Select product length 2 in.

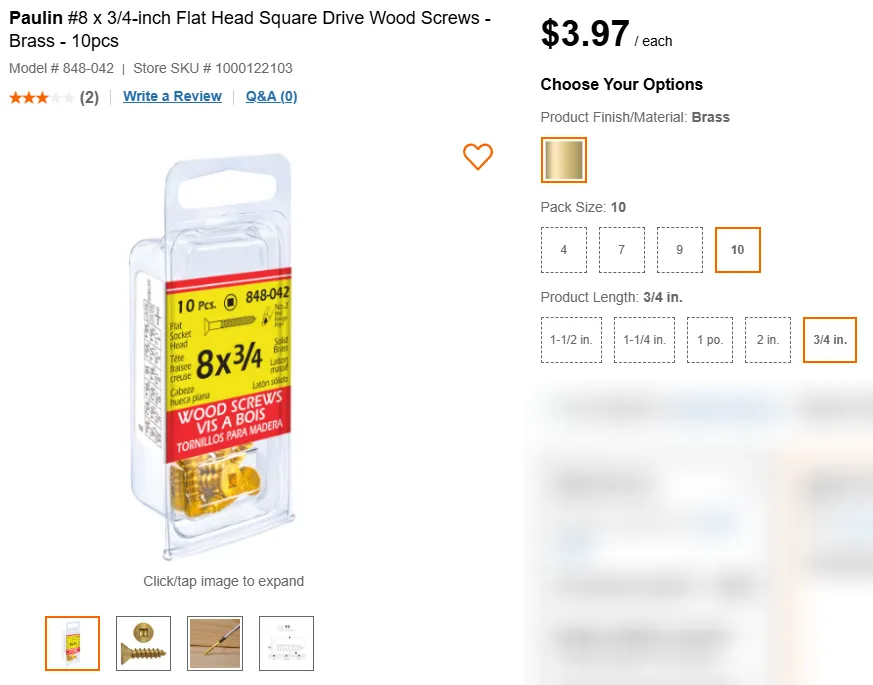(x=768, y=340)
